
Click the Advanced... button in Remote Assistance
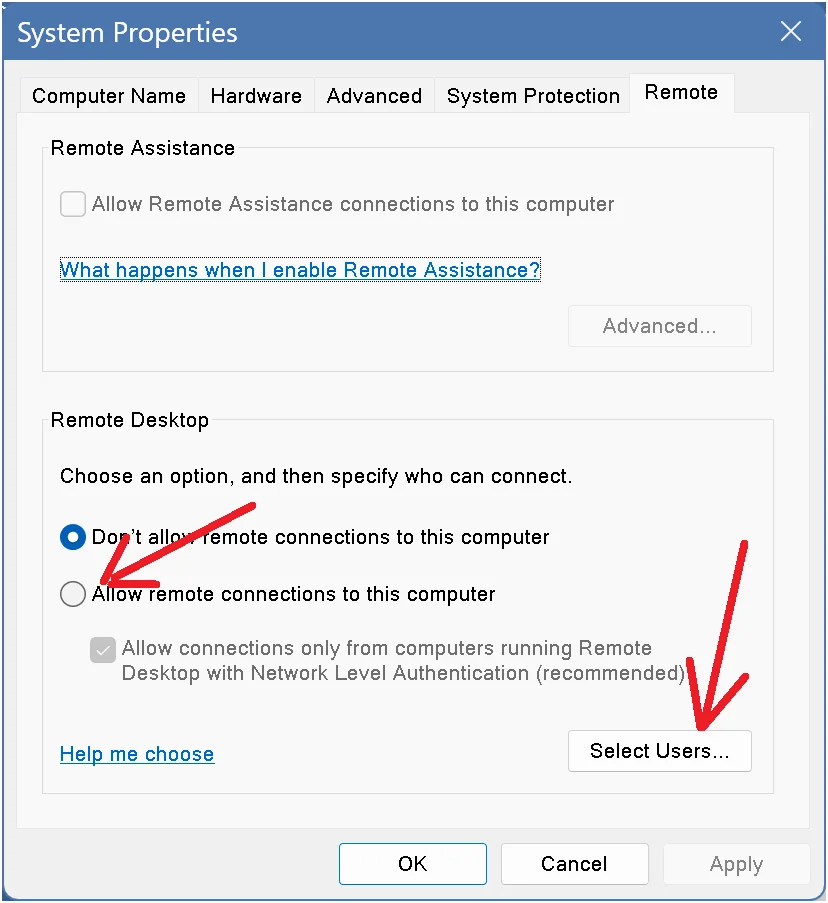tap(659, 326)
